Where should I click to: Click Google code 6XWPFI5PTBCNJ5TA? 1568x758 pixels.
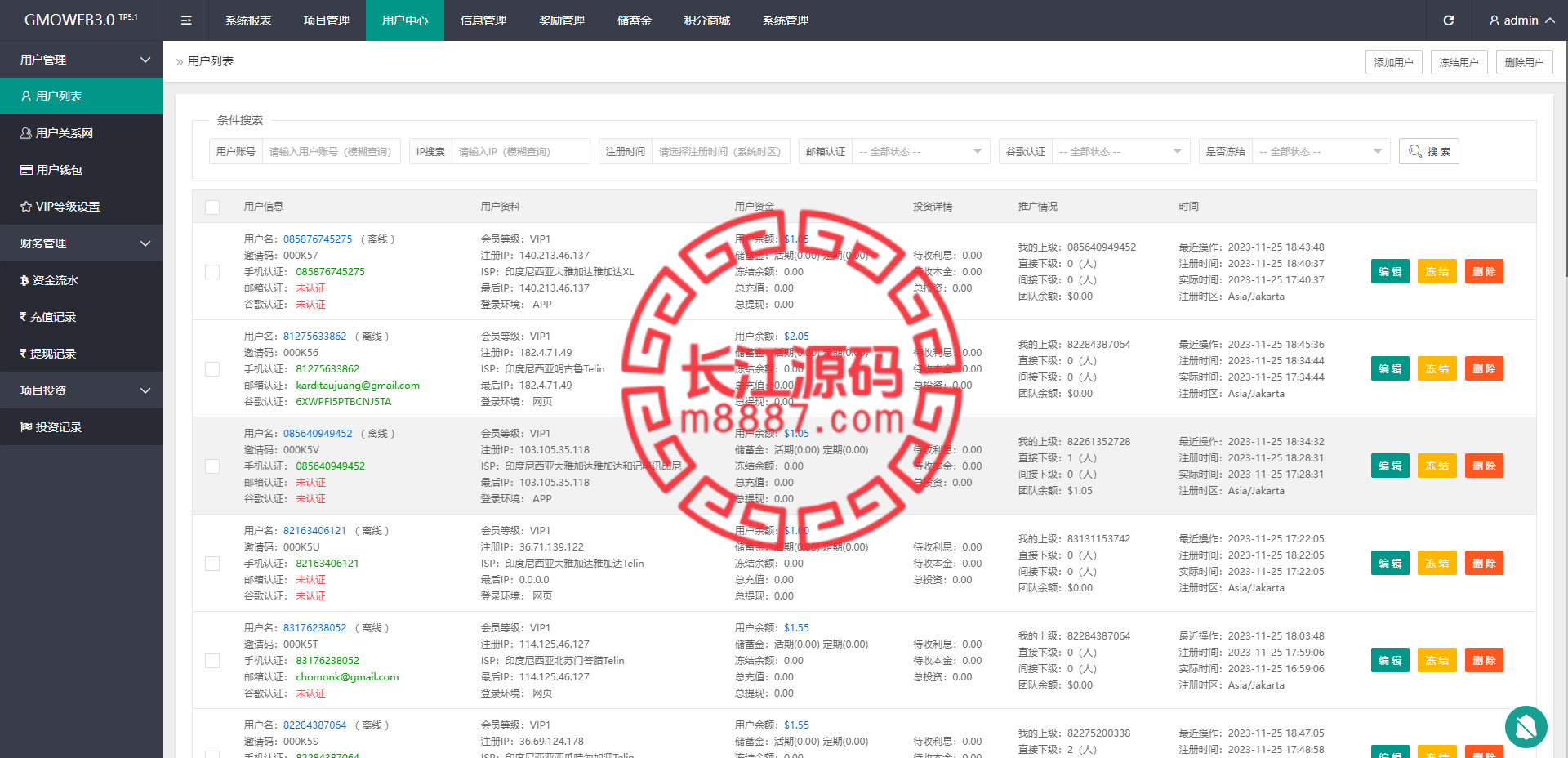tap(343, 402)
